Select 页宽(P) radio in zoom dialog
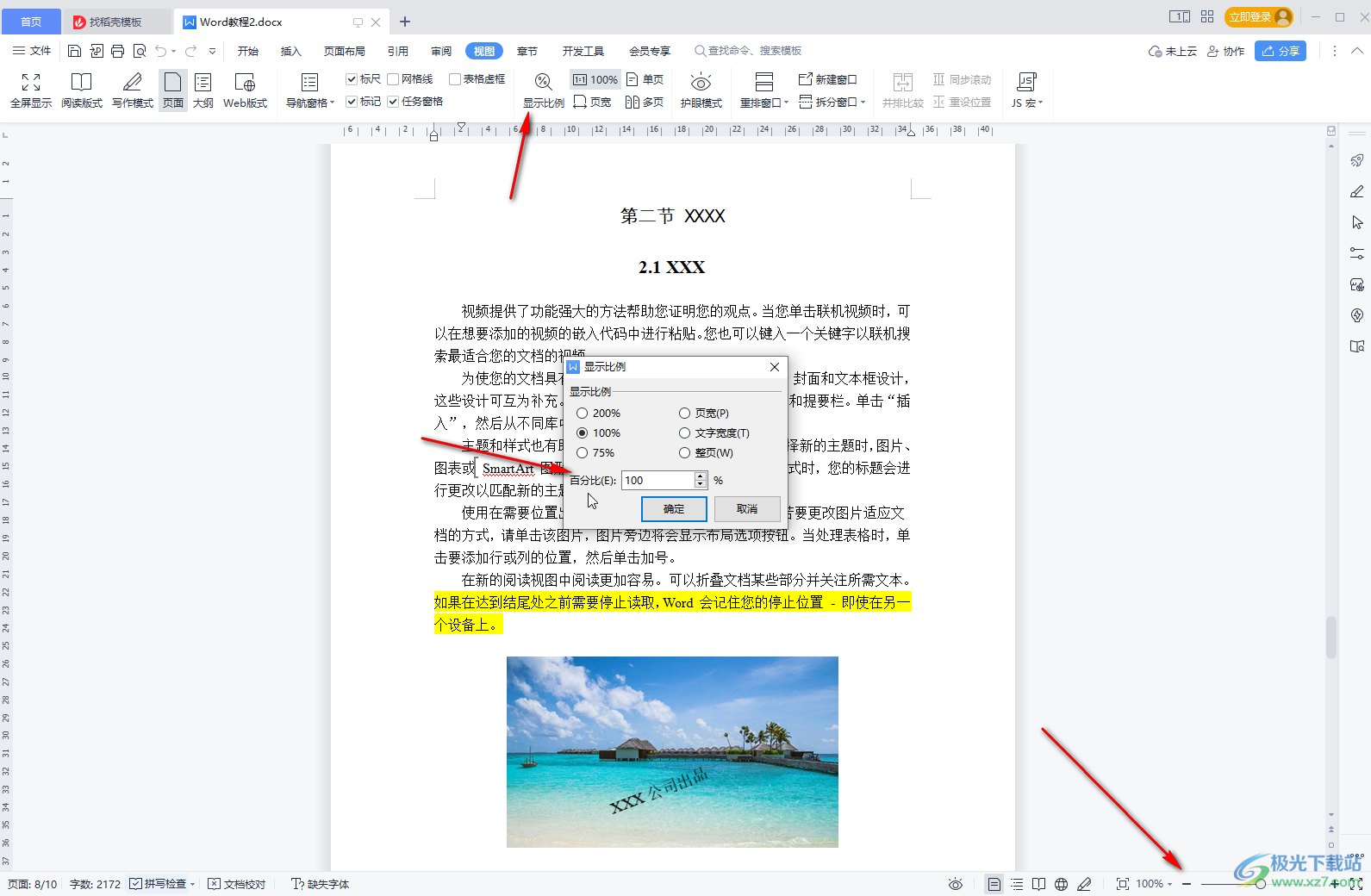 point(685,414)
